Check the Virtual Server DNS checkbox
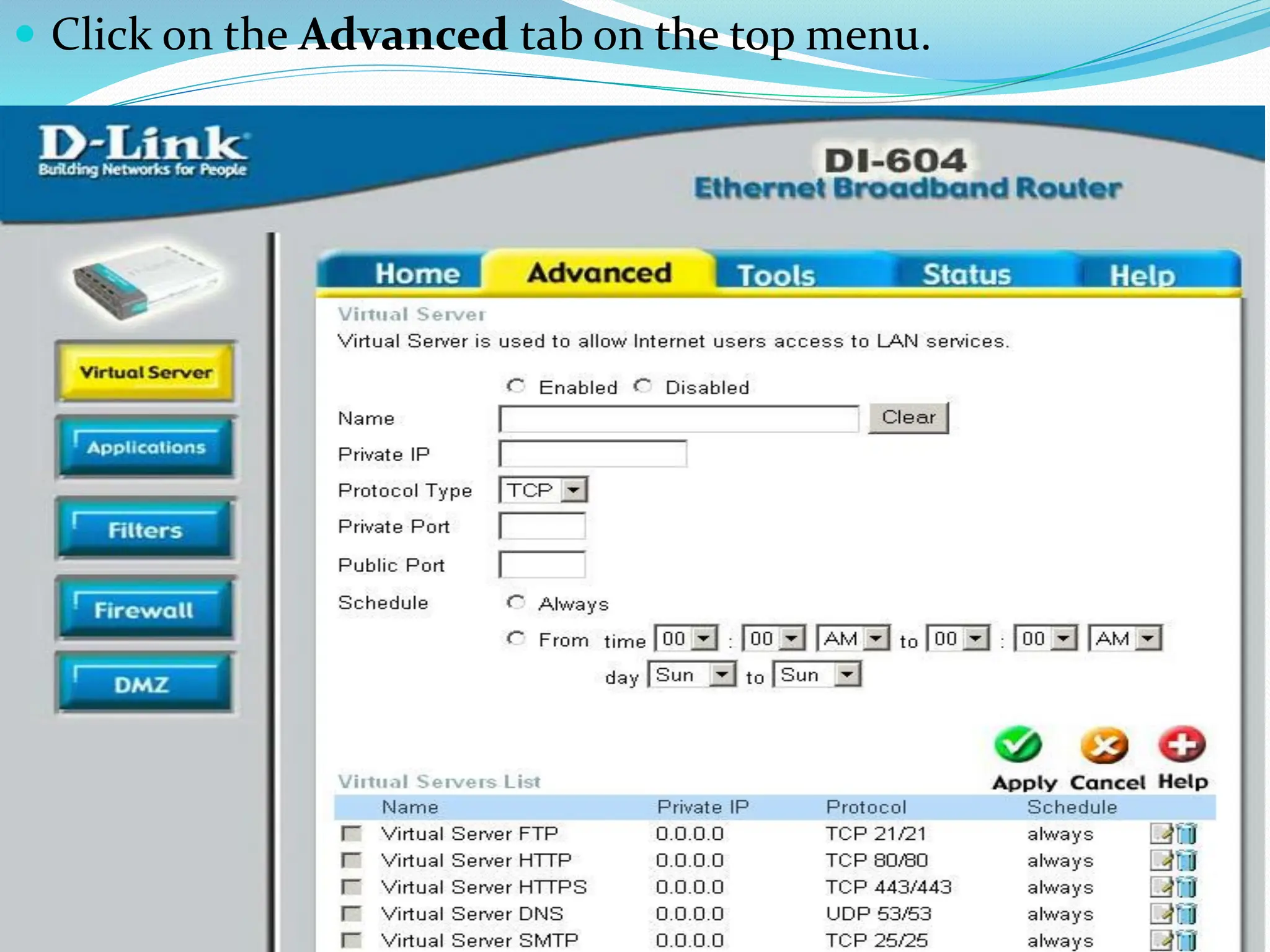 [352, 914]
